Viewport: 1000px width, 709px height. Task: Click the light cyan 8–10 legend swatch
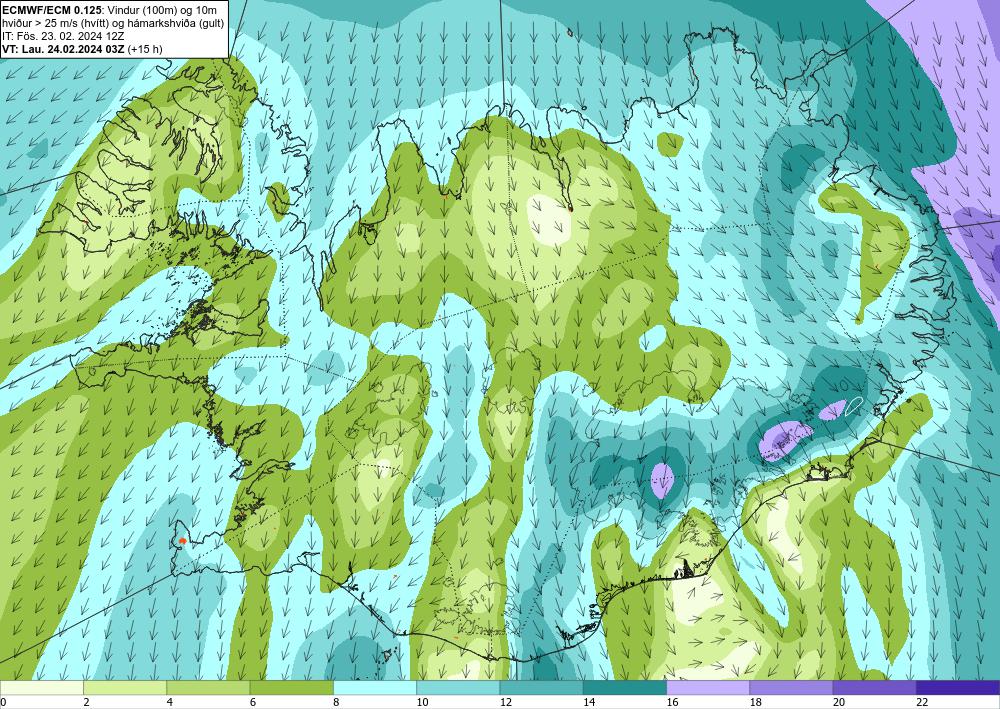tap(375, 687)
